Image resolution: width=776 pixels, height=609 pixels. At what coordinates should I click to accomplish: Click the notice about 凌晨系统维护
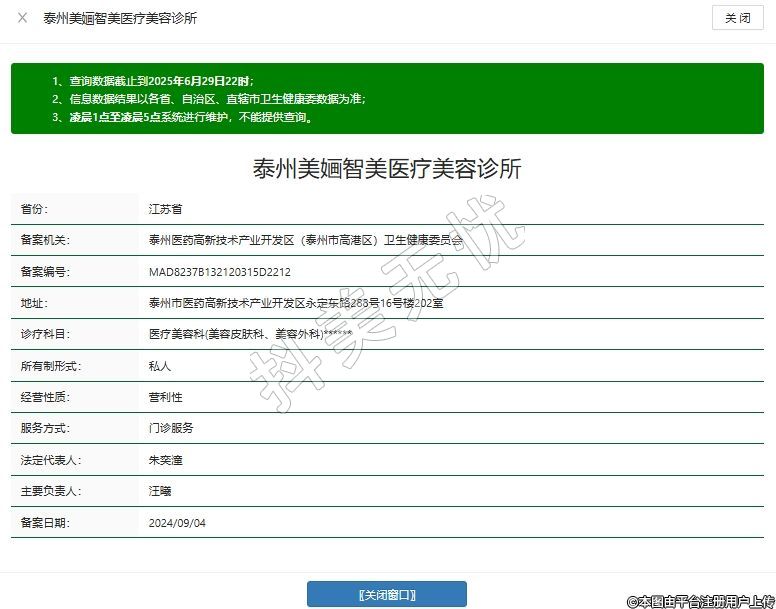coord(183,116)
